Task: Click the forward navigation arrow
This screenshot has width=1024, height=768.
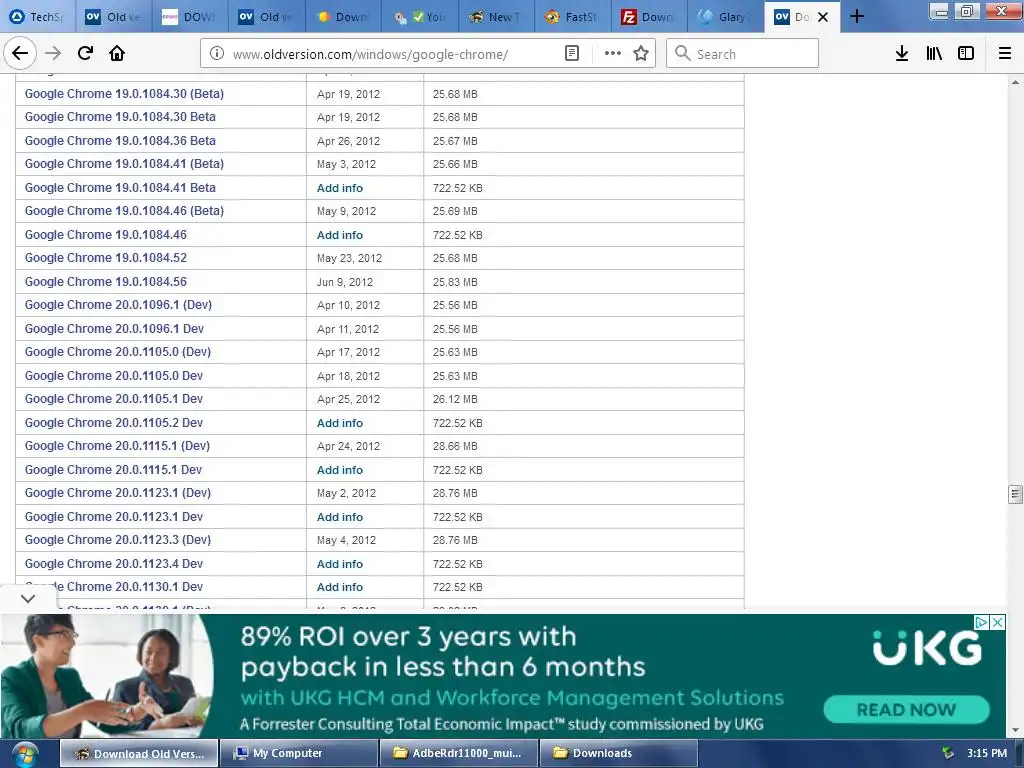Action: point(53,53)
